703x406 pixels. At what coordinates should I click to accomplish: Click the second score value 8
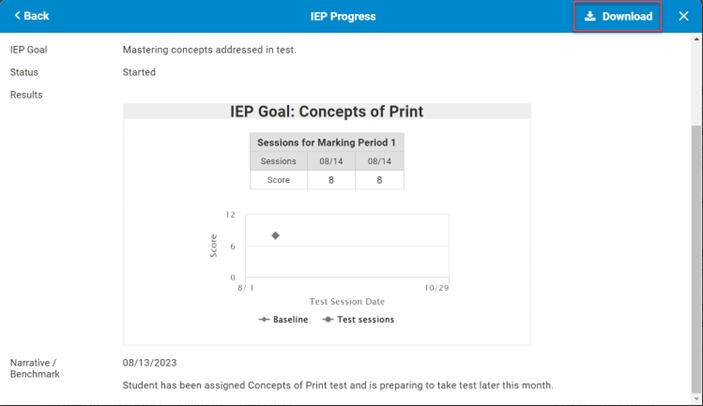click(x=379, y=180)
